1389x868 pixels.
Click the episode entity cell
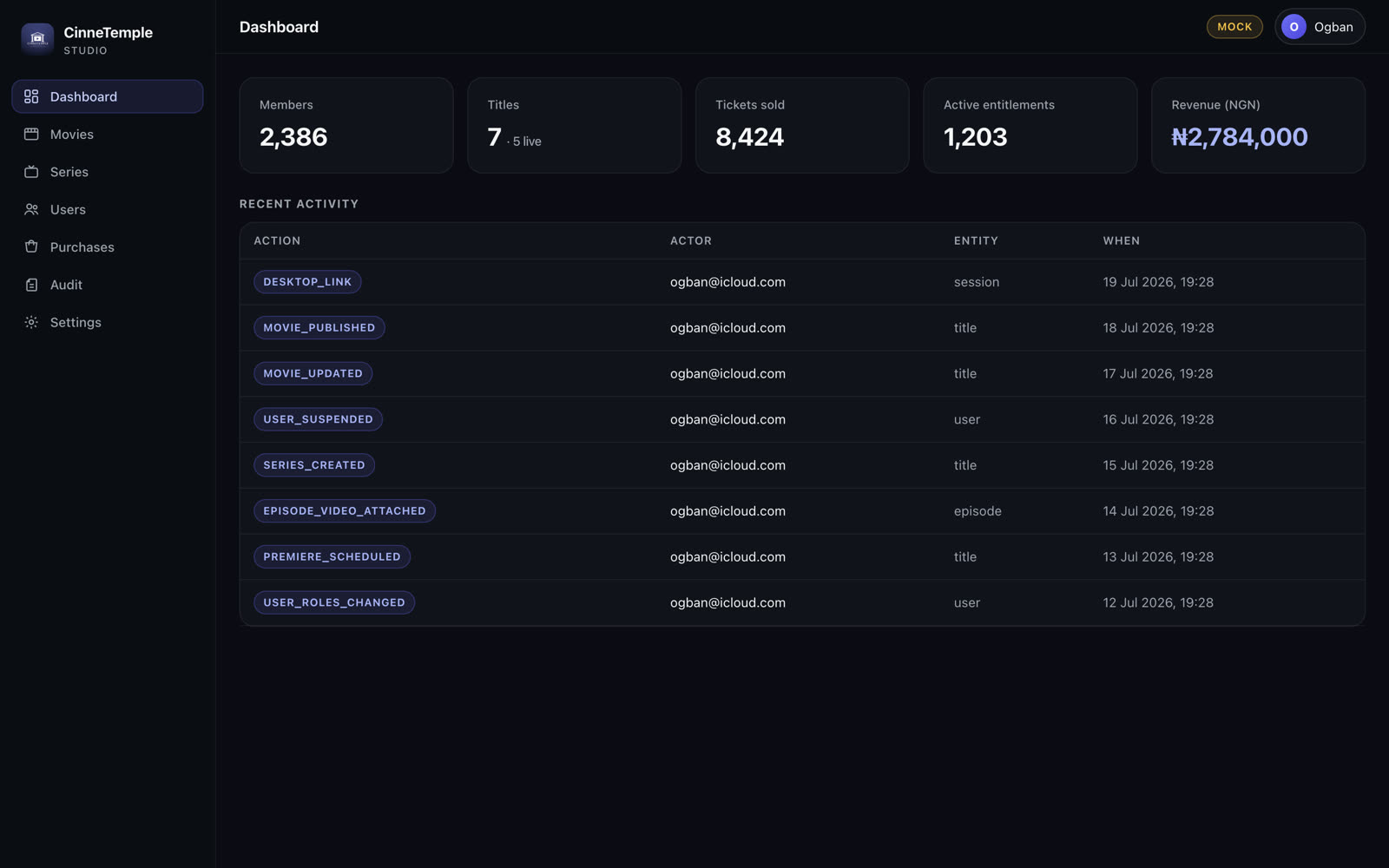coord(978,511)
